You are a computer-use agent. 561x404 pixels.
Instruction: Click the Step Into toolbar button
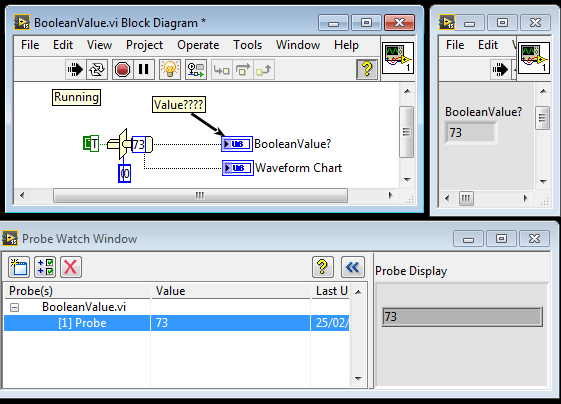221,70
